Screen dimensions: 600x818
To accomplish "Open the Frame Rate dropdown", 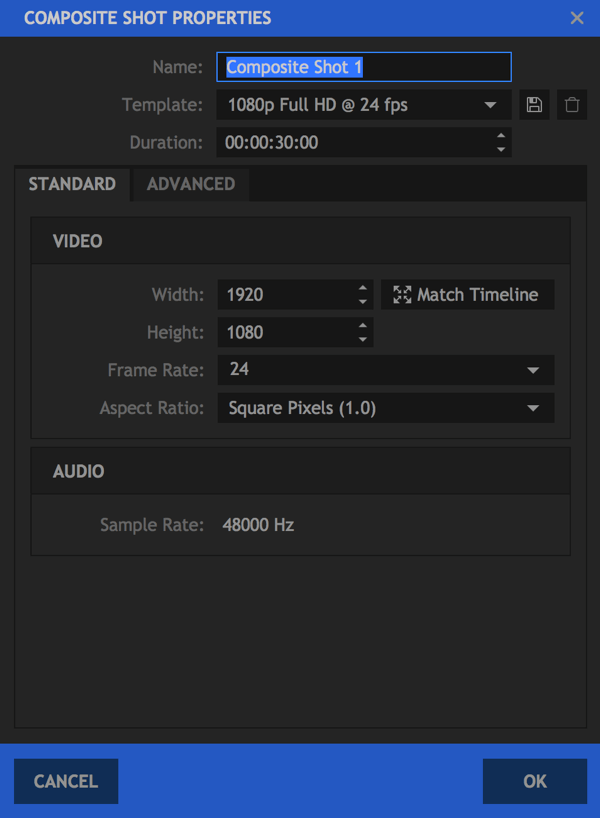I will click(x=386, y=370).
